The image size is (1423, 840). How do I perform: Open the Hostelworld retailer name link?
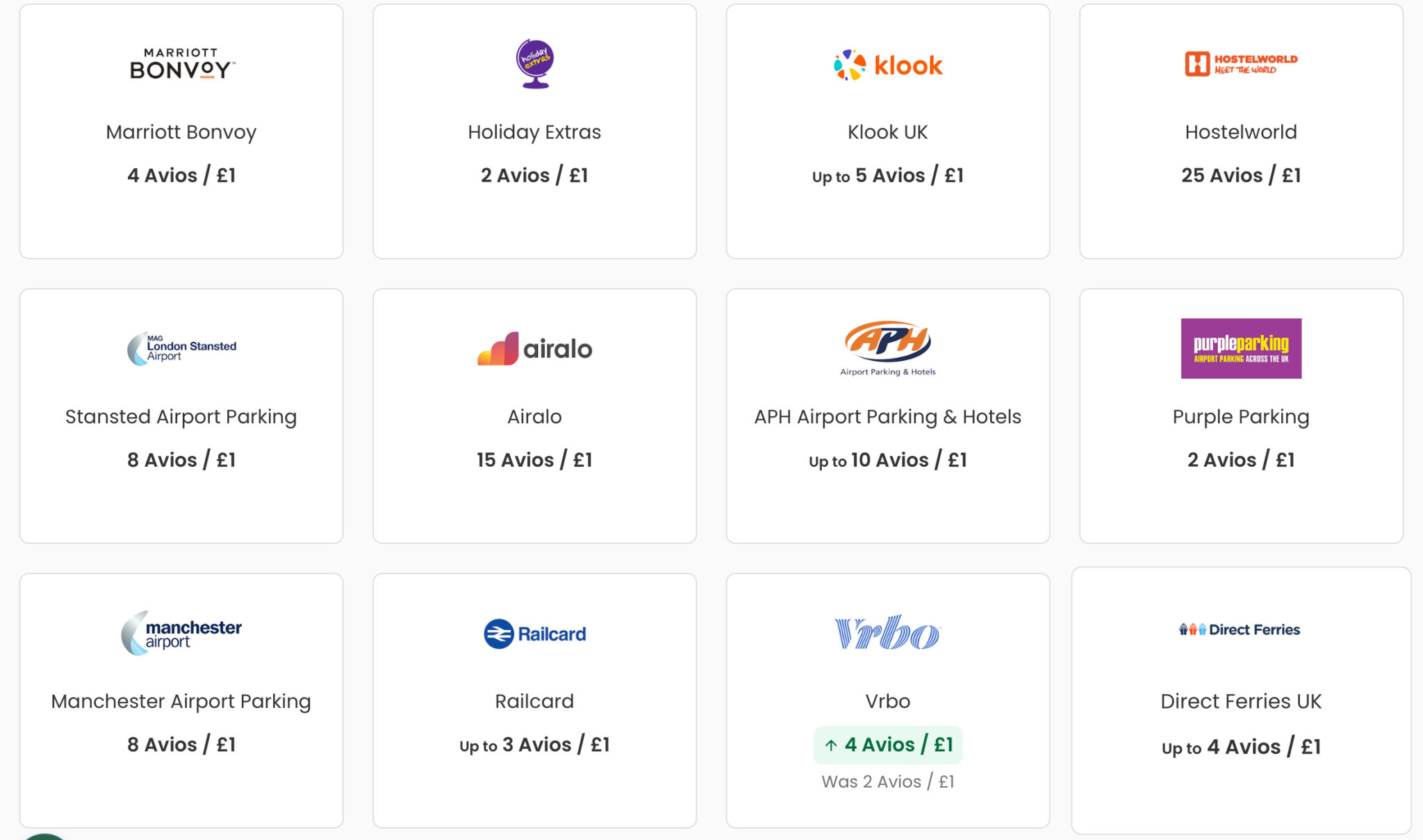(1241, 132)
